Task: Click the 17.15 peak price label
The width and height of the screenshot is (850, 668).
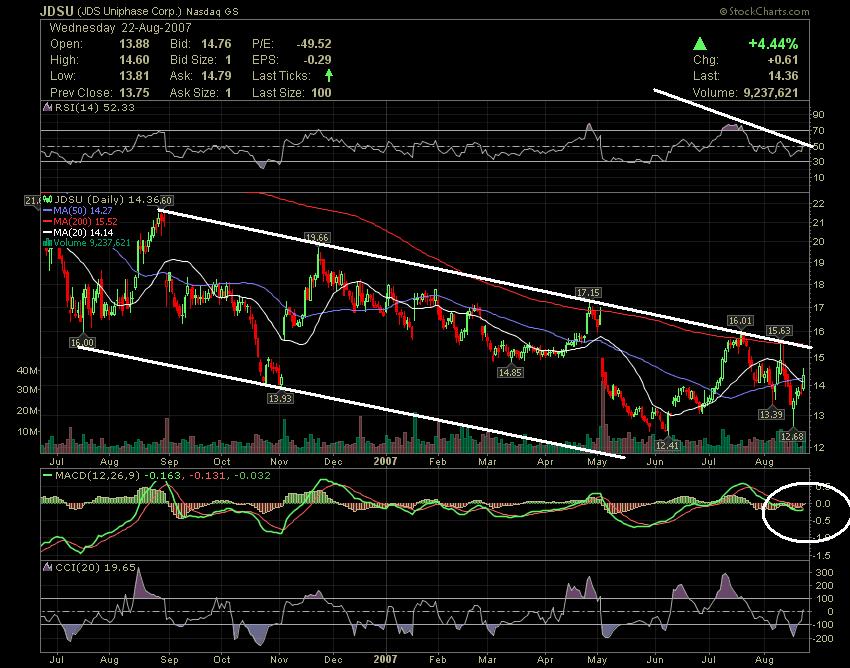Action: [x=588, y=293]
